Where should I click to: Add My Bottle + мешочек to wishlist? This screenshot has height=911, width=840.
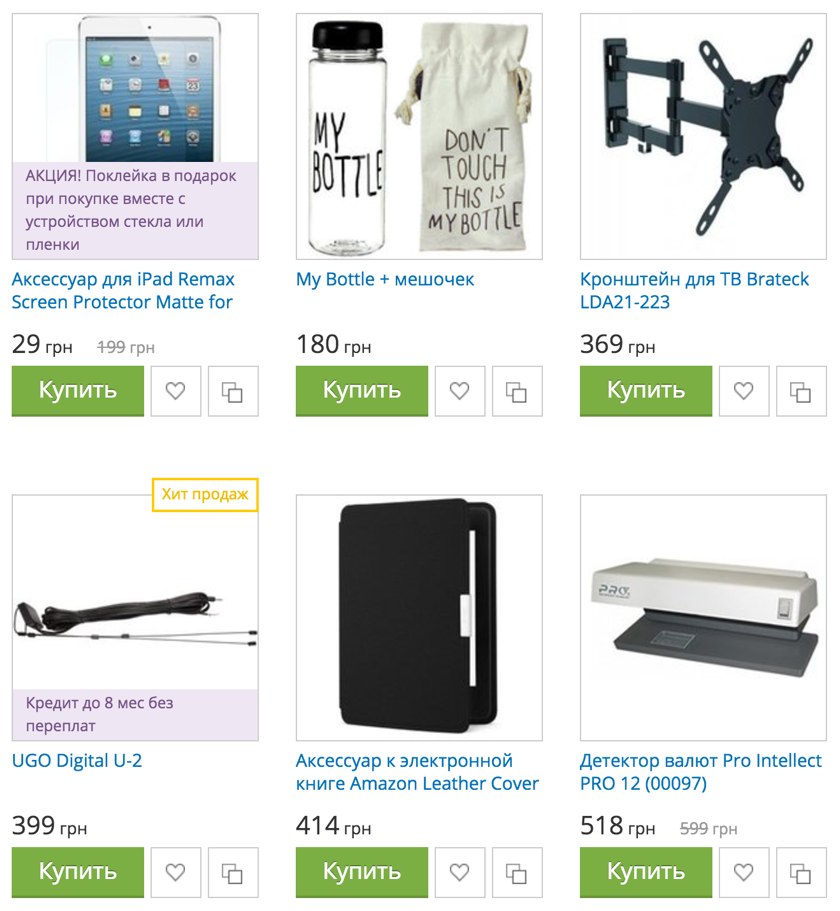460,391
